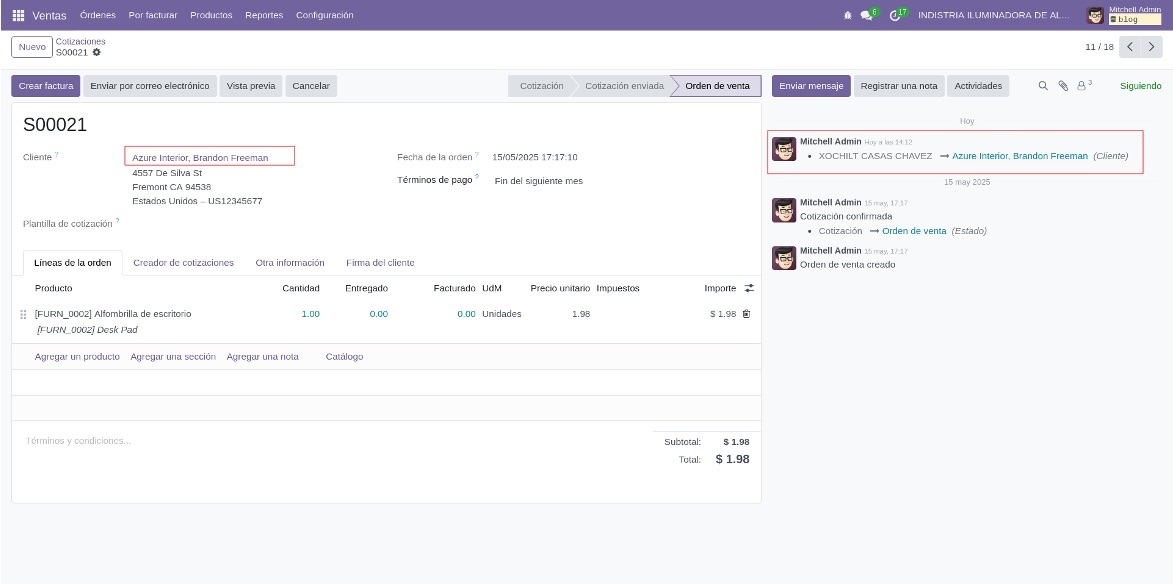Delete the Alfombrilla de escritorio line
Image resolution: width=1173 pixels, height=584 pixels.
747,314
